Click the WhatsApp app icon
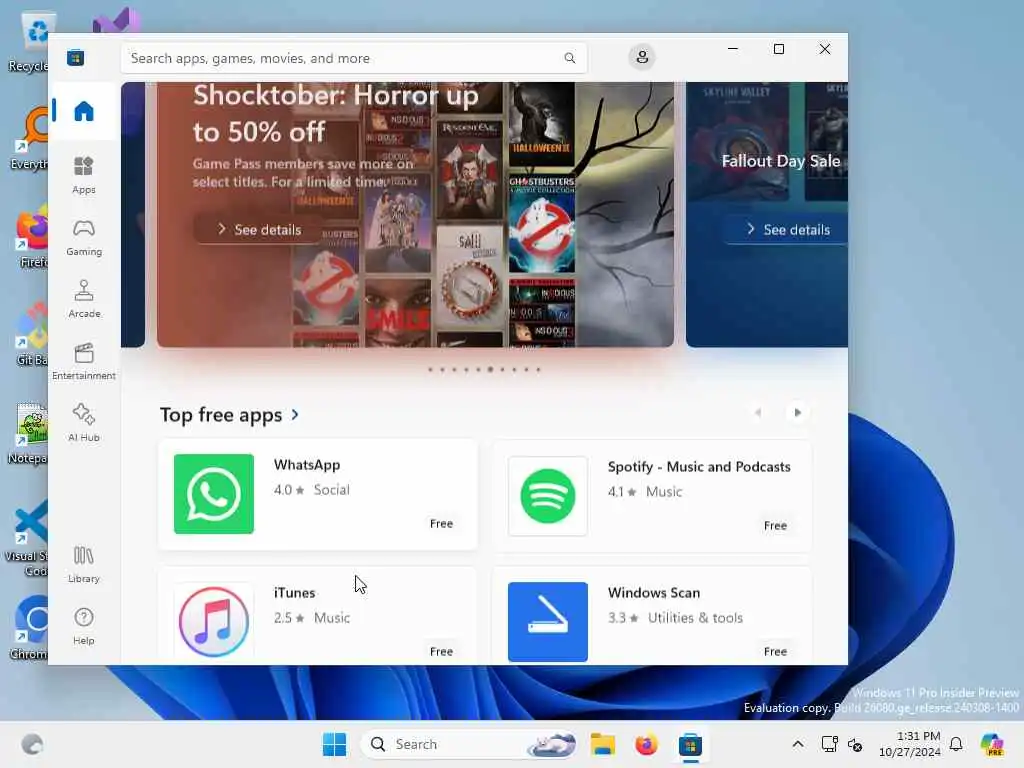 (x=214, y=494)
